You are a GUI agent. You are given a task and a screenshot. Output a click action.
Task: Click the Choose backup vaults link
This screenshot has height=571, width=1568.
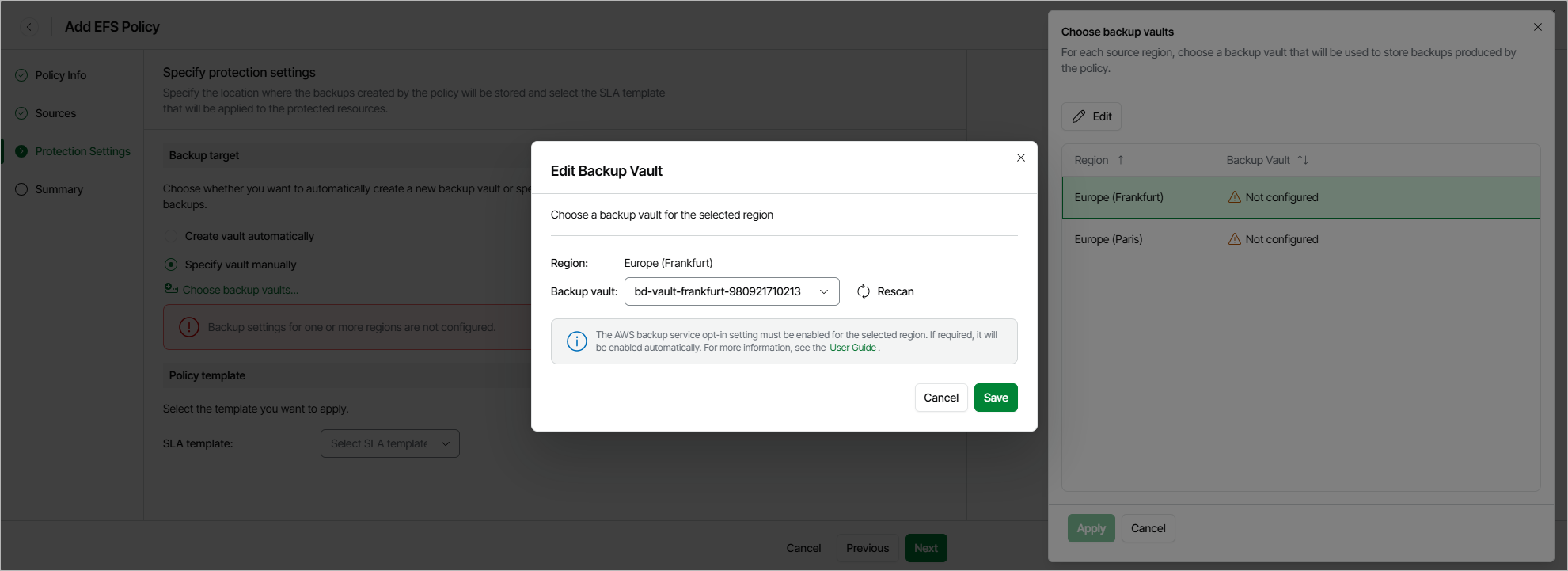click(x=241, y=290)
